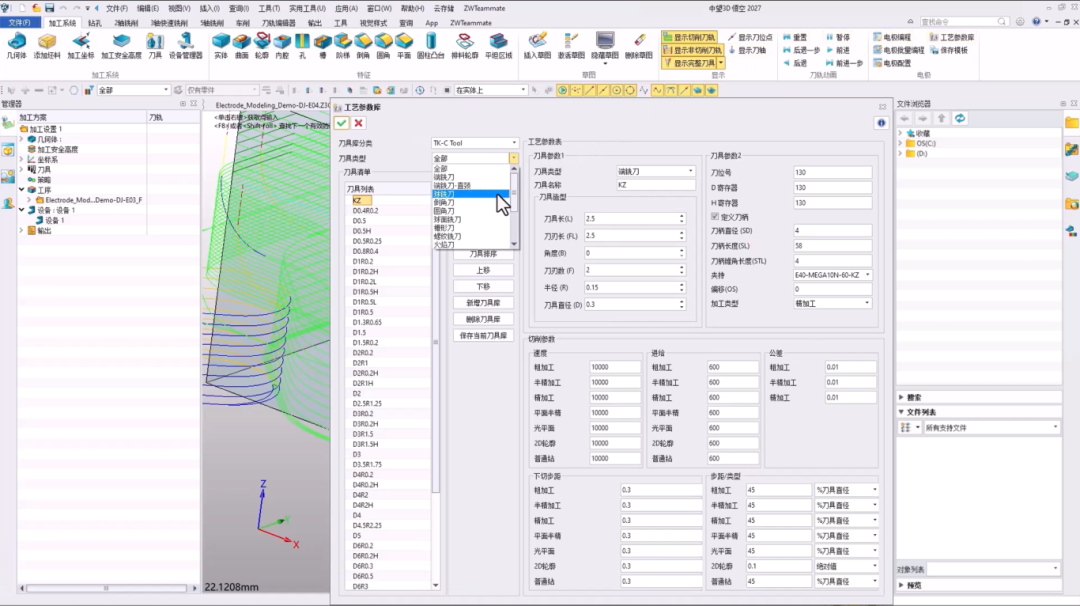Image resolution: width=1080 pixels, height=606 pixels.
Task: Click the 刀具排序 button
Action: (483, 253)
